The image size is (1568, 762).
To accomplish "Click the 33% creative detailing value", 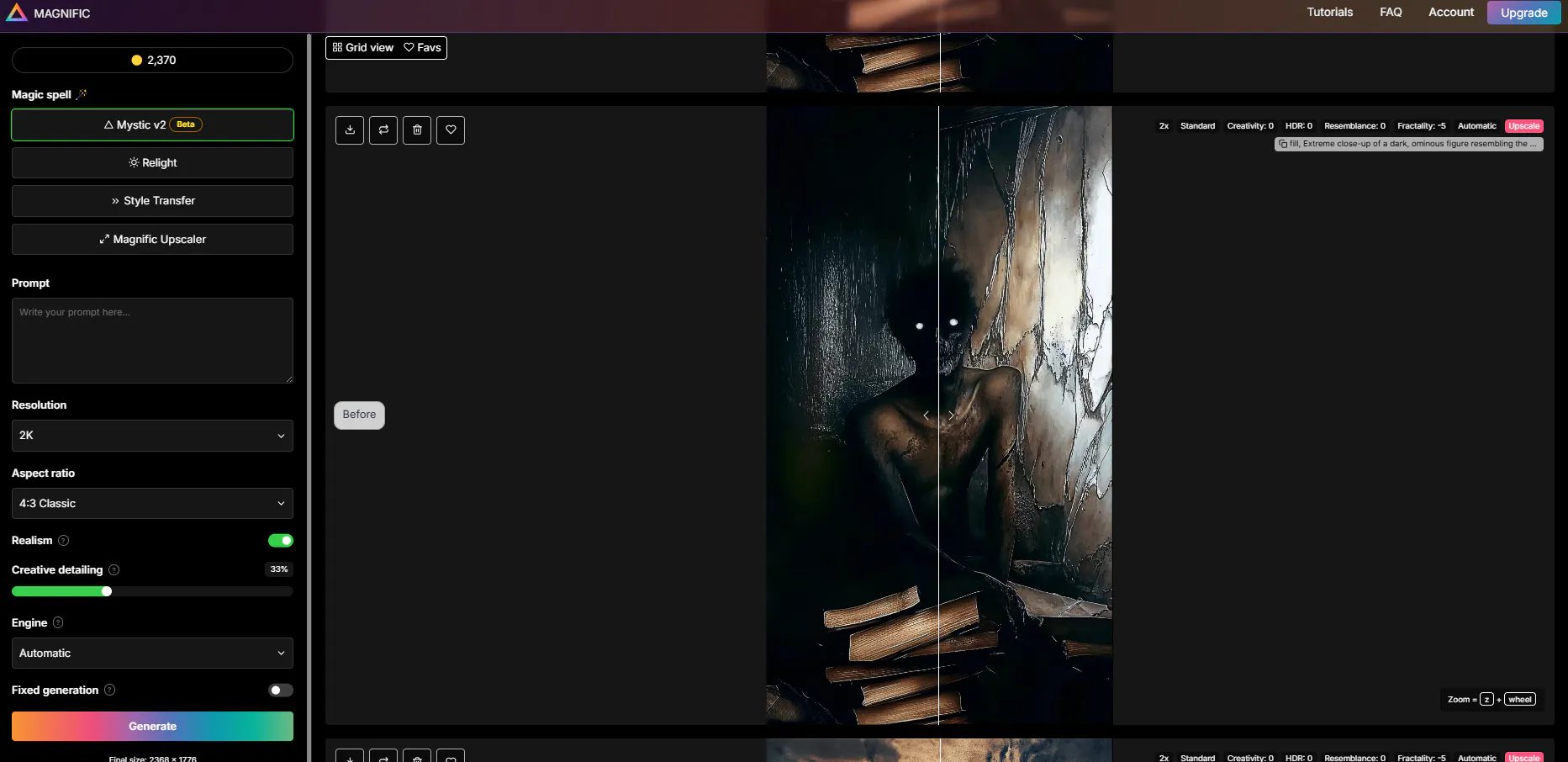I will click(279, 569).
